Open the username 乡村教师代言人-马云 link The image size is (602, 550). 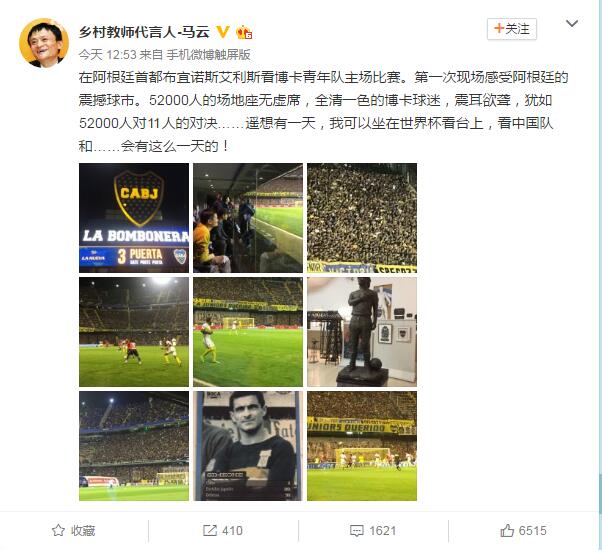click(144, 31)
